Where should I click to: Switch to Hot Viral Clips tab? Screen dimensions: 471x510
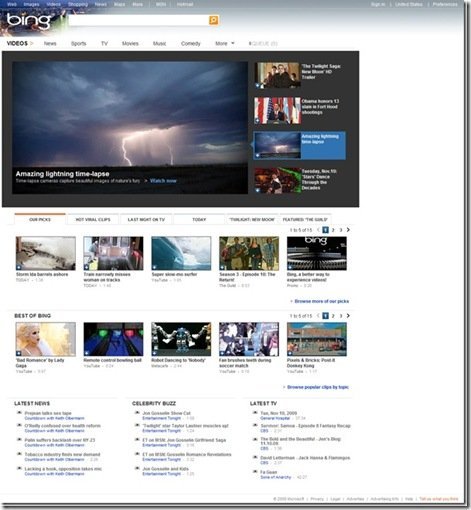[93, 219]
